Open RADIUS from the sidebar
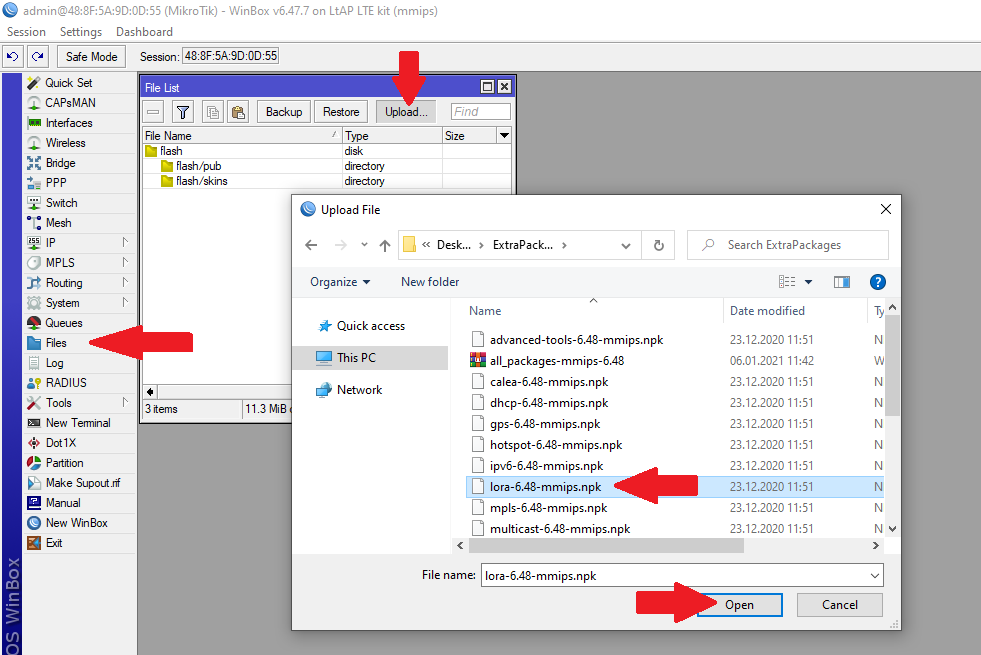Screen dimensions: 981x655 point(79,383)
